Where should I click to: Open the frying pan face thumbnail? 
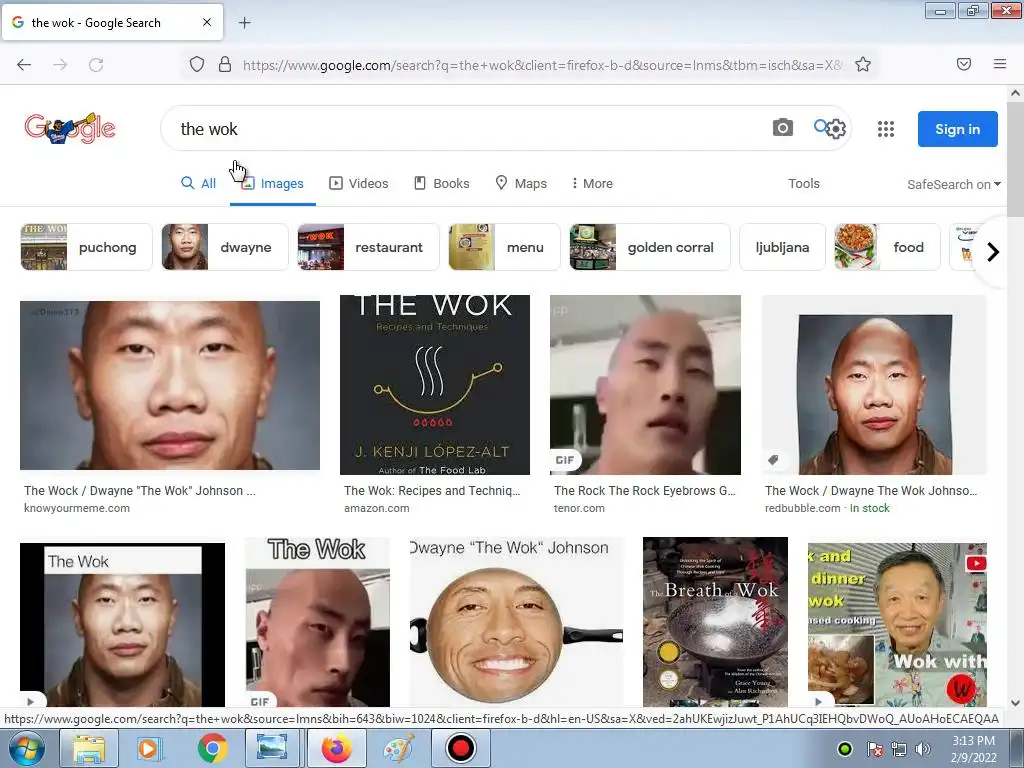(x=517, y=622)
